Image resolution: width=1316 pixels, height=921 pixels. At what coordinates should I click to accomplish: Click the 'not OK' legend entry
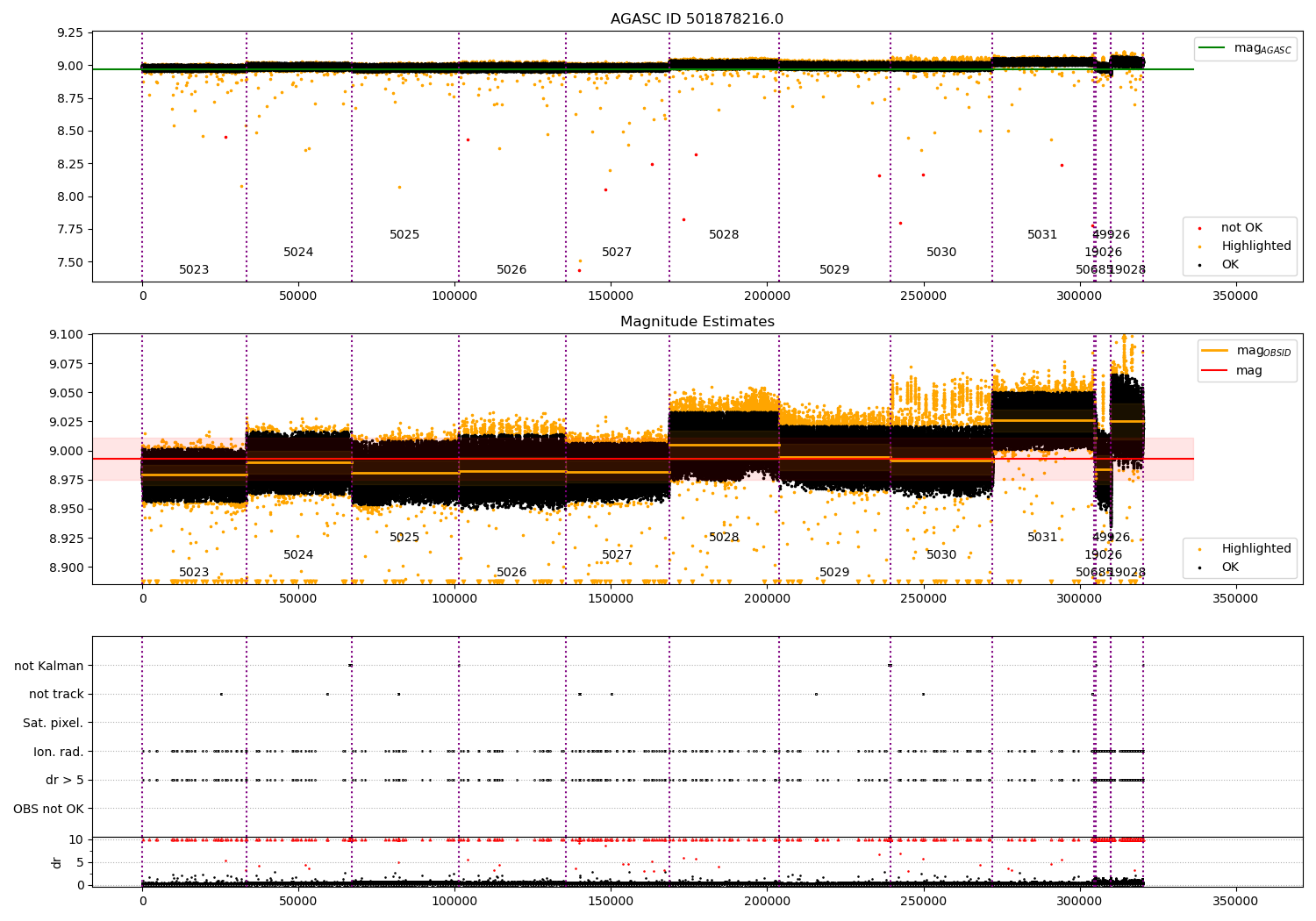[x=1231, y=228]
